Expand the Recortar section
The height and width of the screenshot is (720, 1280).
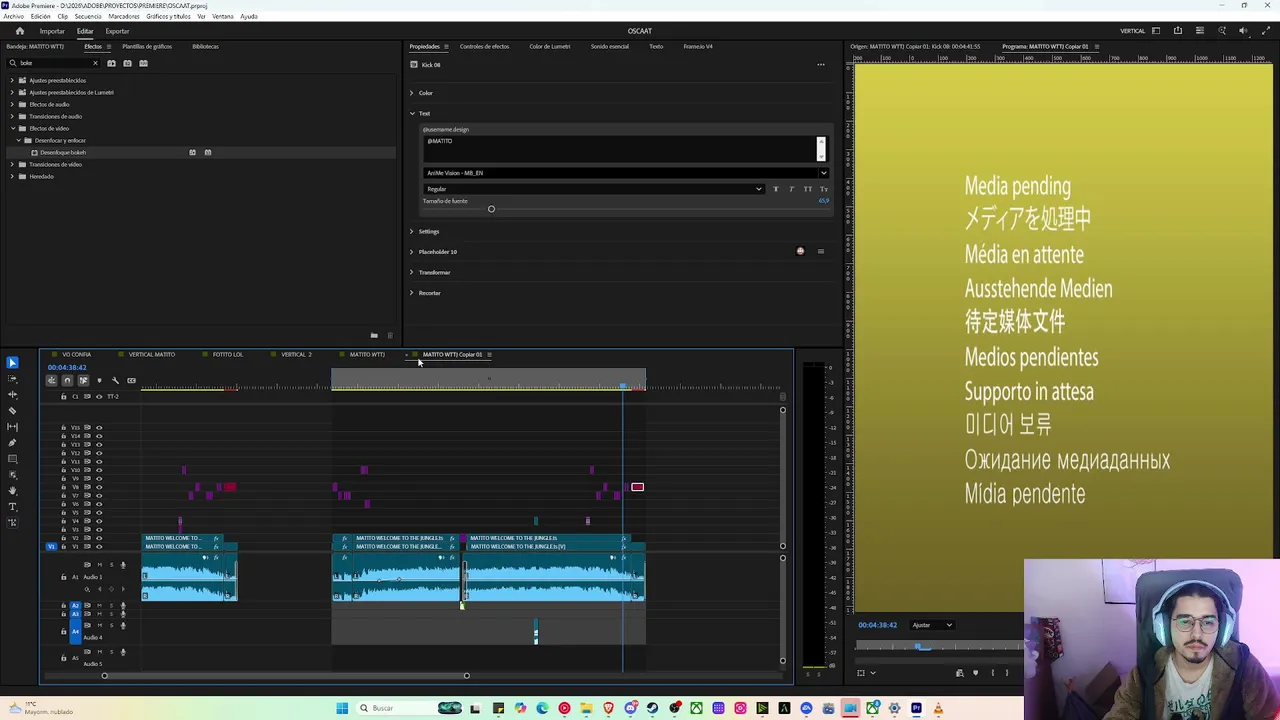[411, 293]
